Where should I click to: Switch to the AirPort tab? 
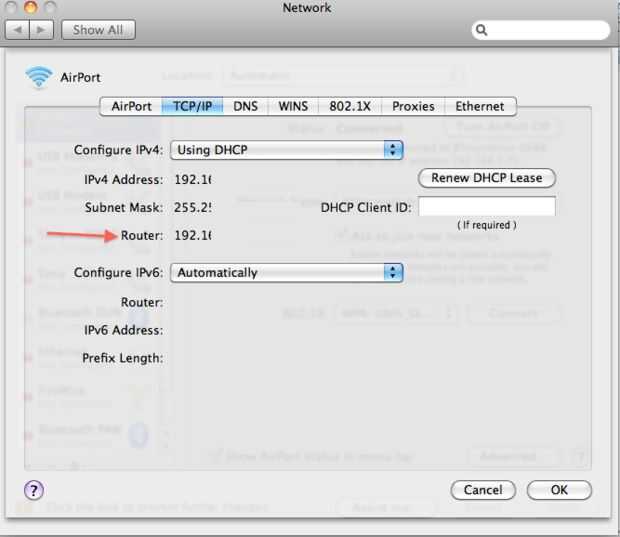click(131, 106)
